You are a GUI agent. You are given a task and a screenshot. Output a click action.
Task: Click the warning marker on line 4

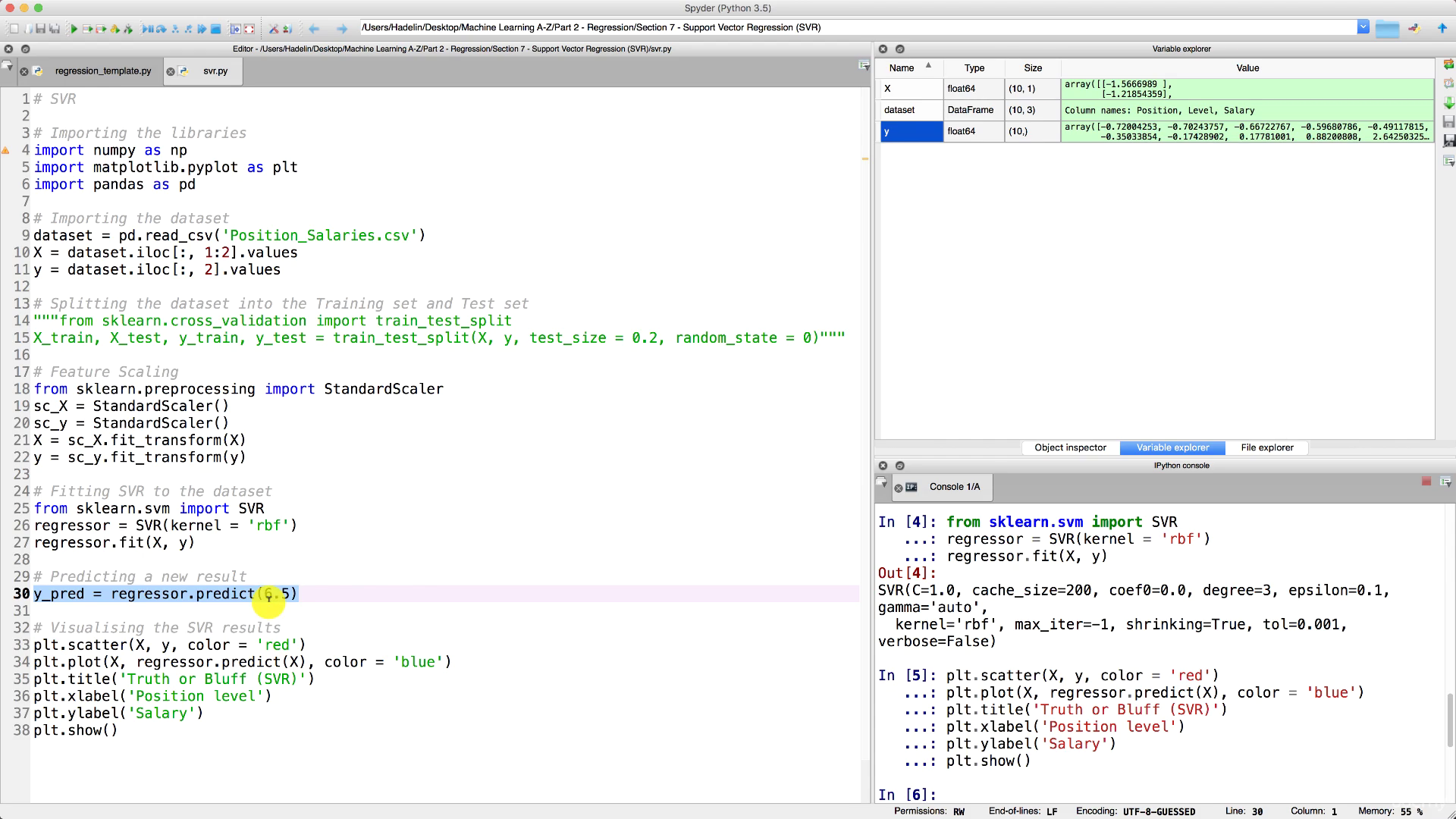pos(5,150)
